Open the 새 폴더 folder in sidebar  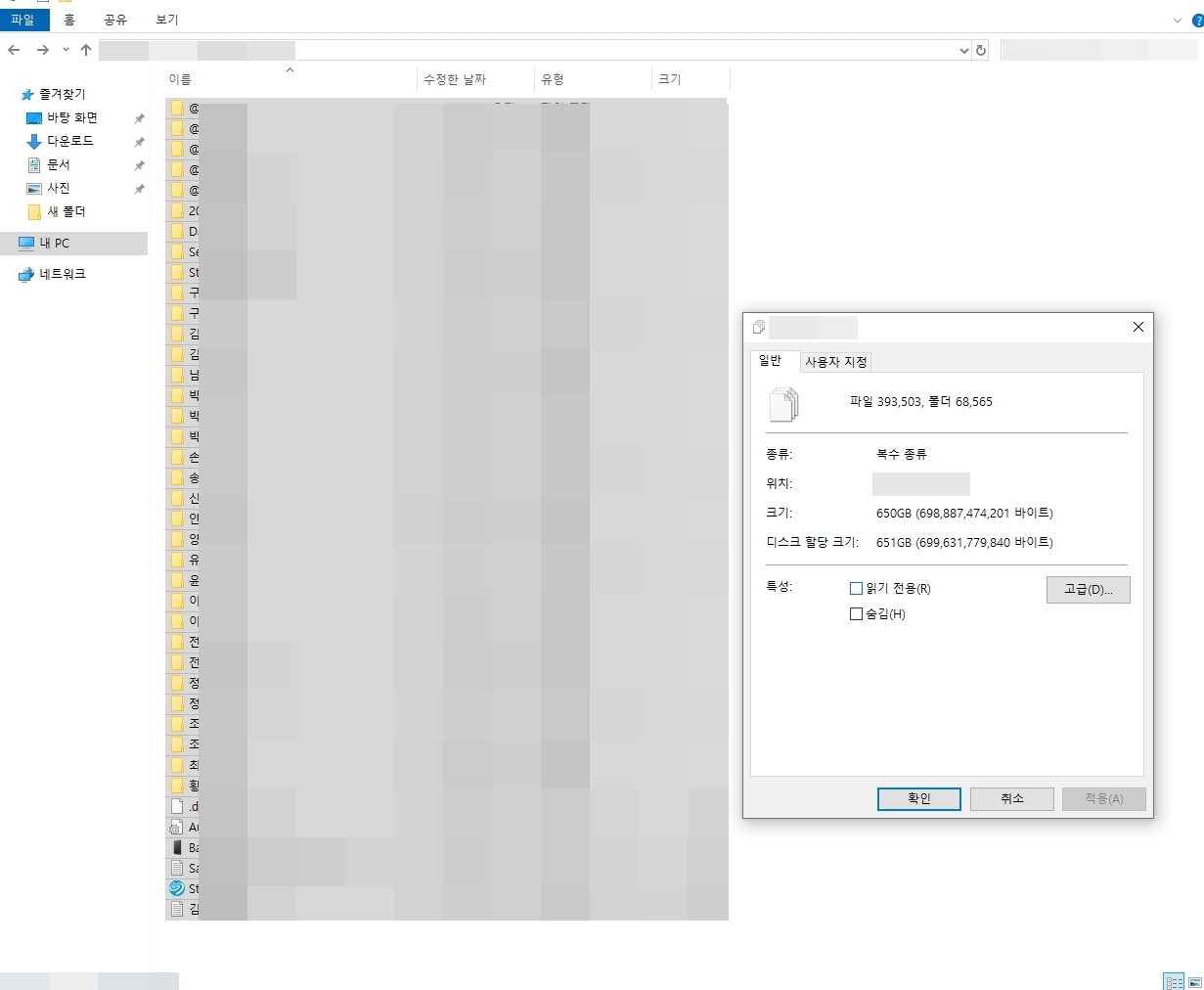pos(57,212)
